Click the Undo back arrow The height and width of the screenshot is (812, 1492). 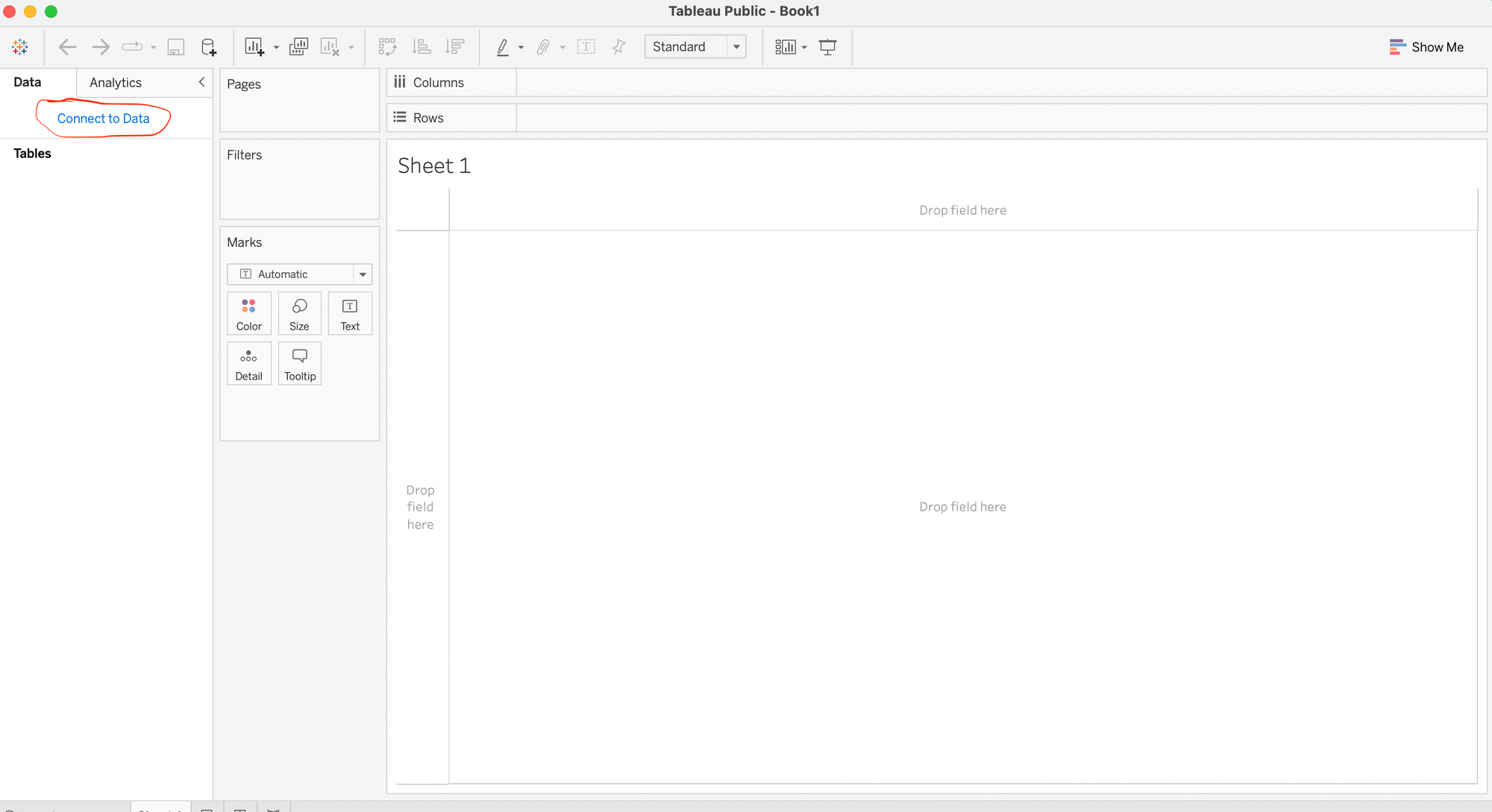[x=67, y=47]
